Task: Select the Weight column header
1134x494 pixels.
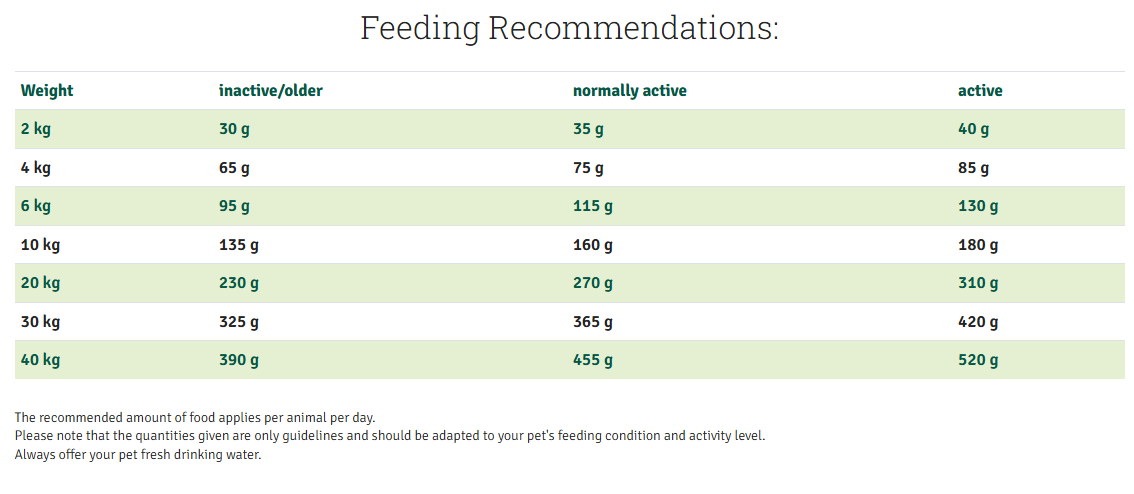Action: click(47, 91)
